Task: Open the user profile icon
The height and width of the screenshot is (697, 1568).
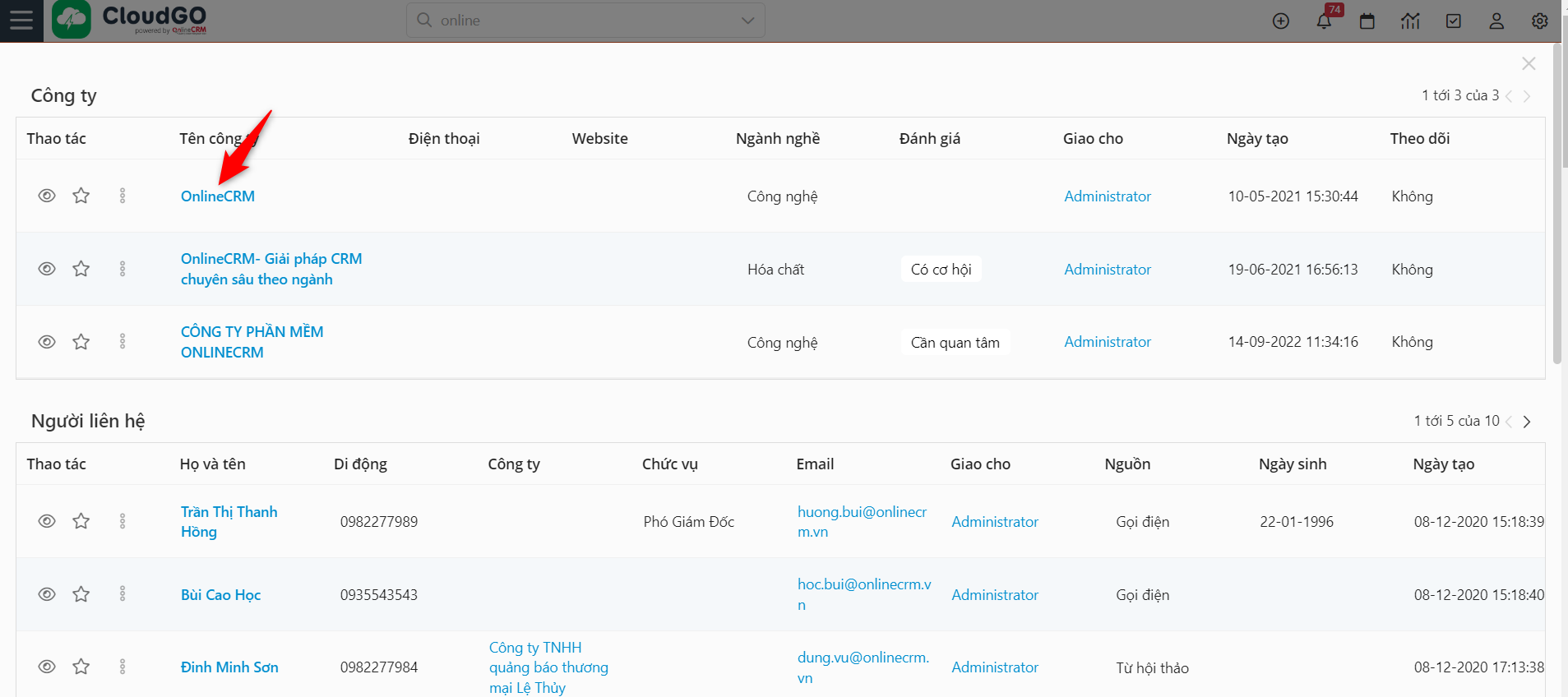Action: (1496, 21)
